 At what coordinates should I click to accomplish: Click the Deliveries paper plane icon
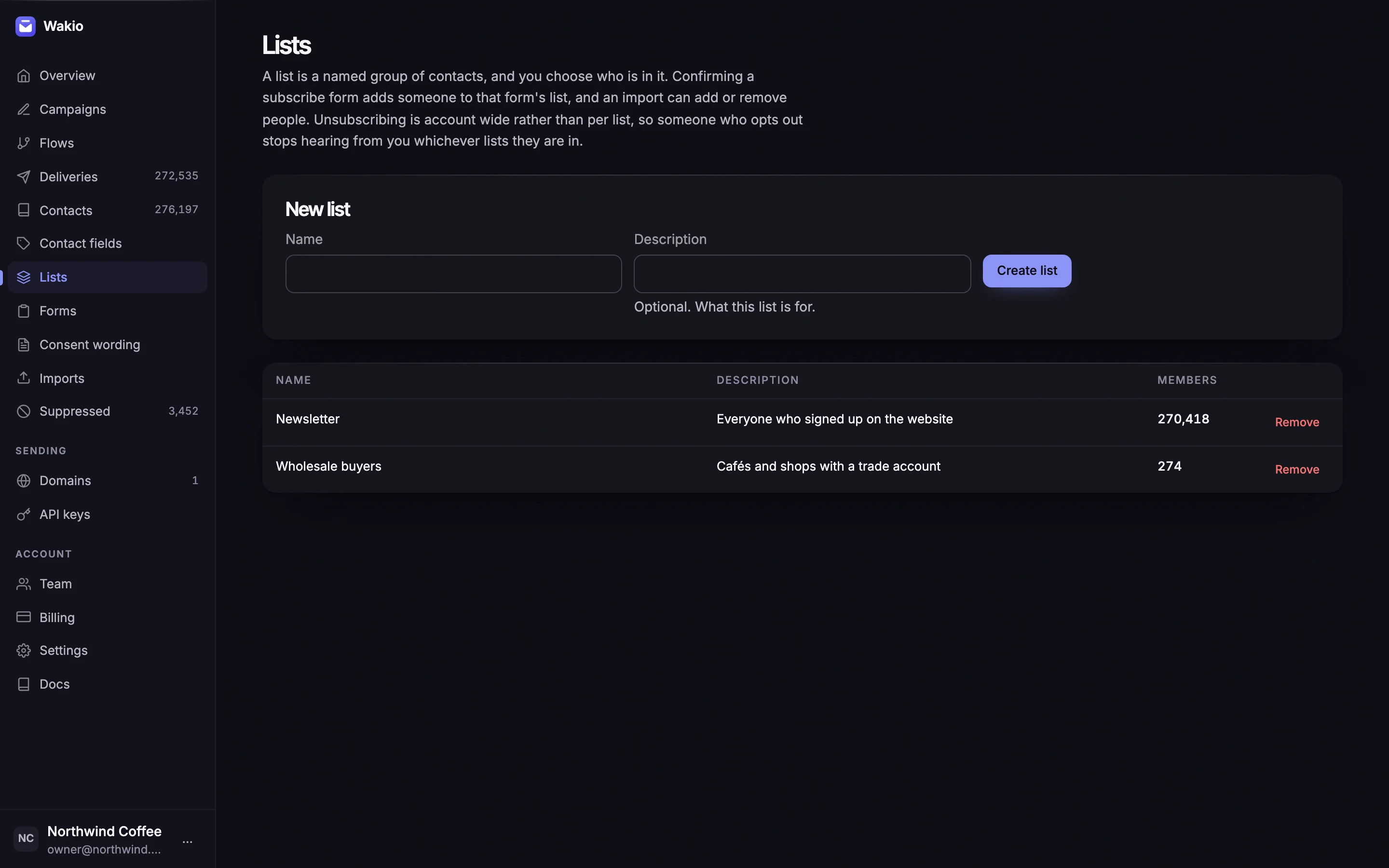(24, 177)
